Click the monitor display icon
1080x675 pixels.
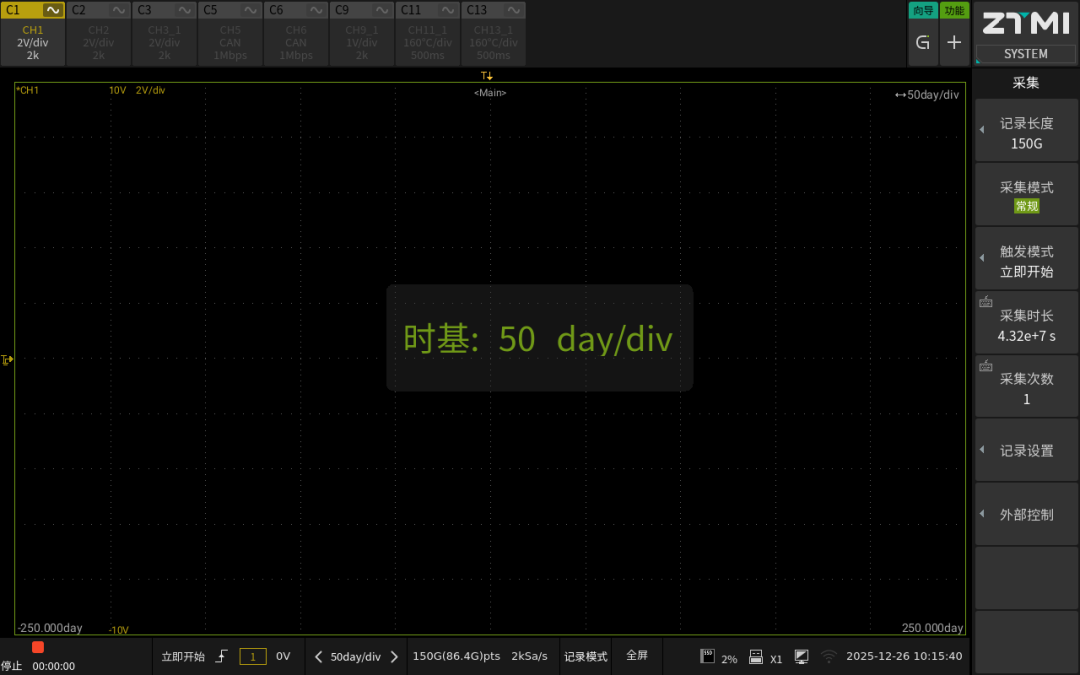click(802, 656)
